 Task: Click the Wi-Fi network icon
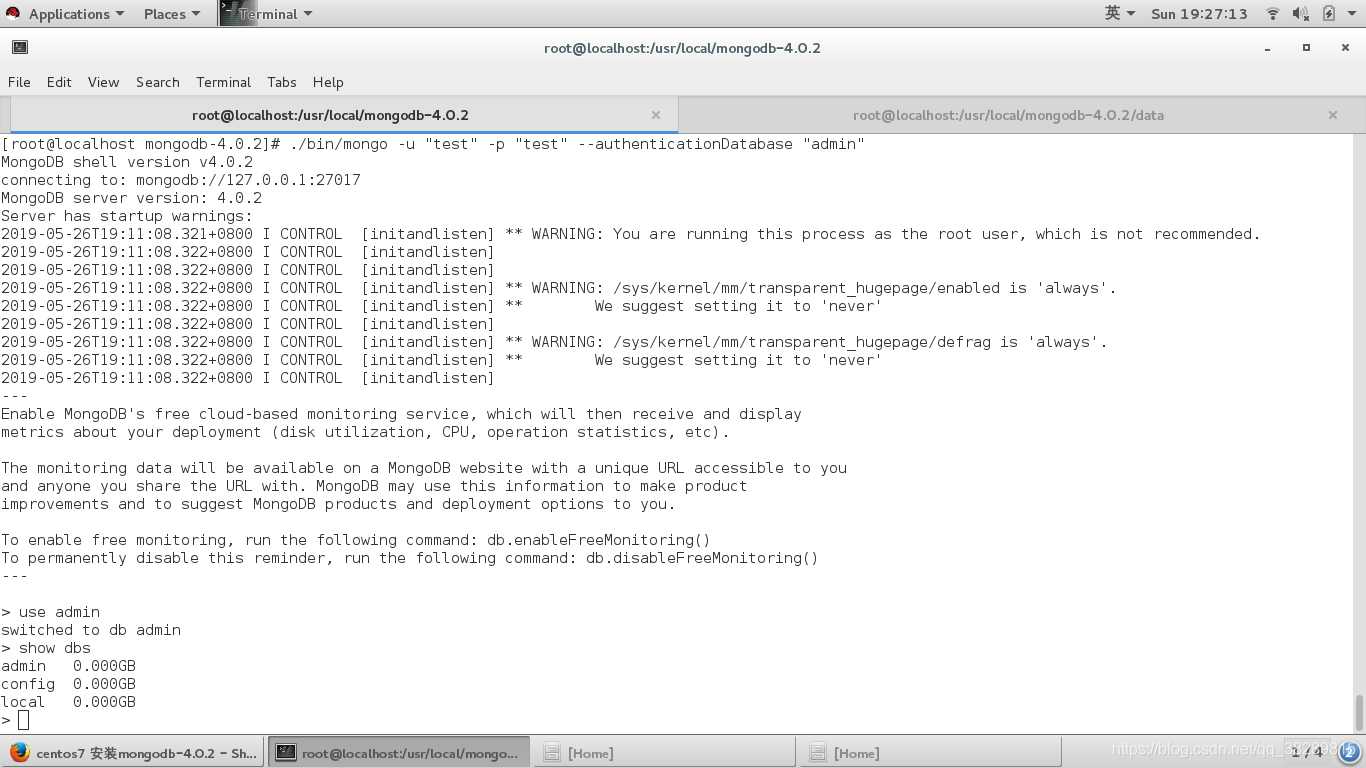click(x=1273, y=14)
